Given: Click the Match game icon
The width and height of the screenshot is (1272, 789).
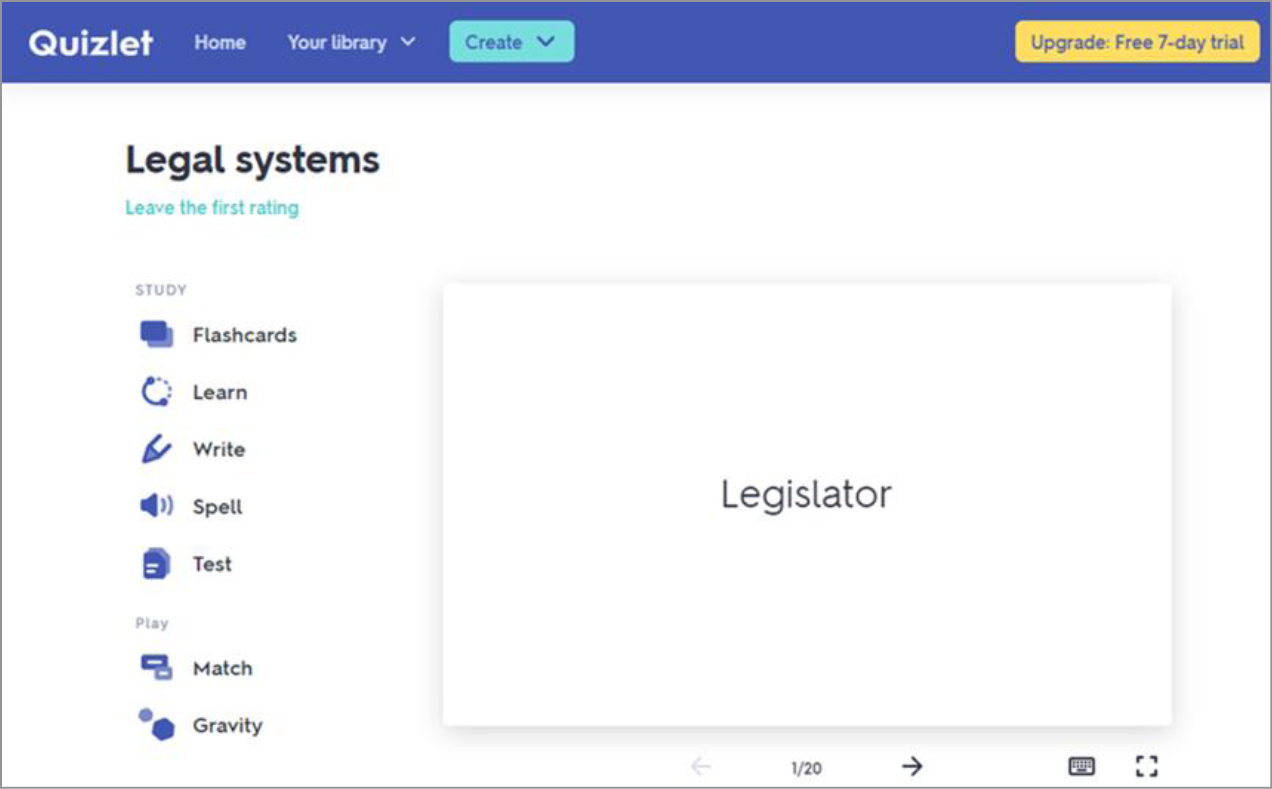Looking at the screenshot, I should click(x=156, y=667).
